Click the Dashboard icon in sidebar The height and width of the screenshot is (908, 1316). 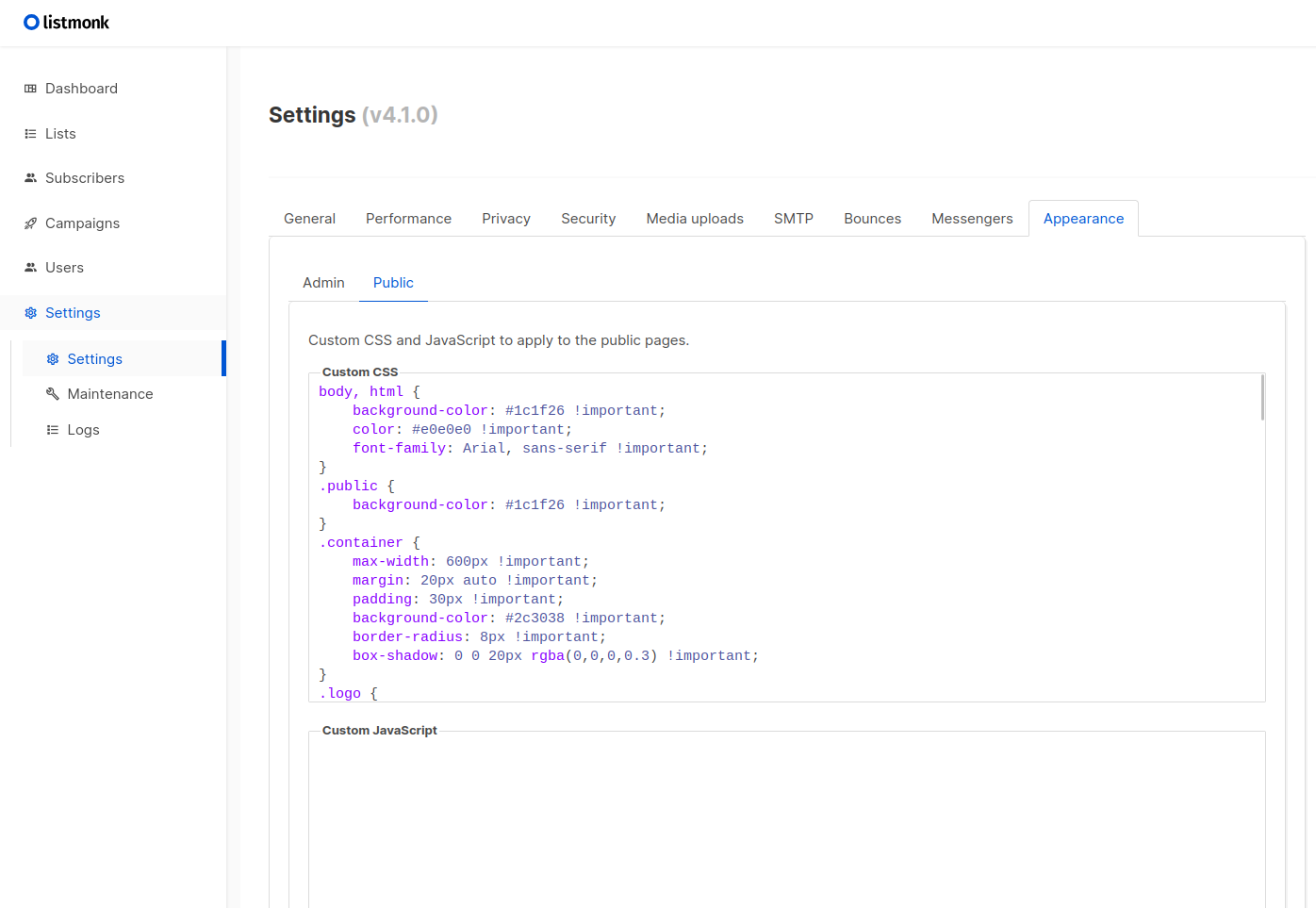[x=30, y=89]
